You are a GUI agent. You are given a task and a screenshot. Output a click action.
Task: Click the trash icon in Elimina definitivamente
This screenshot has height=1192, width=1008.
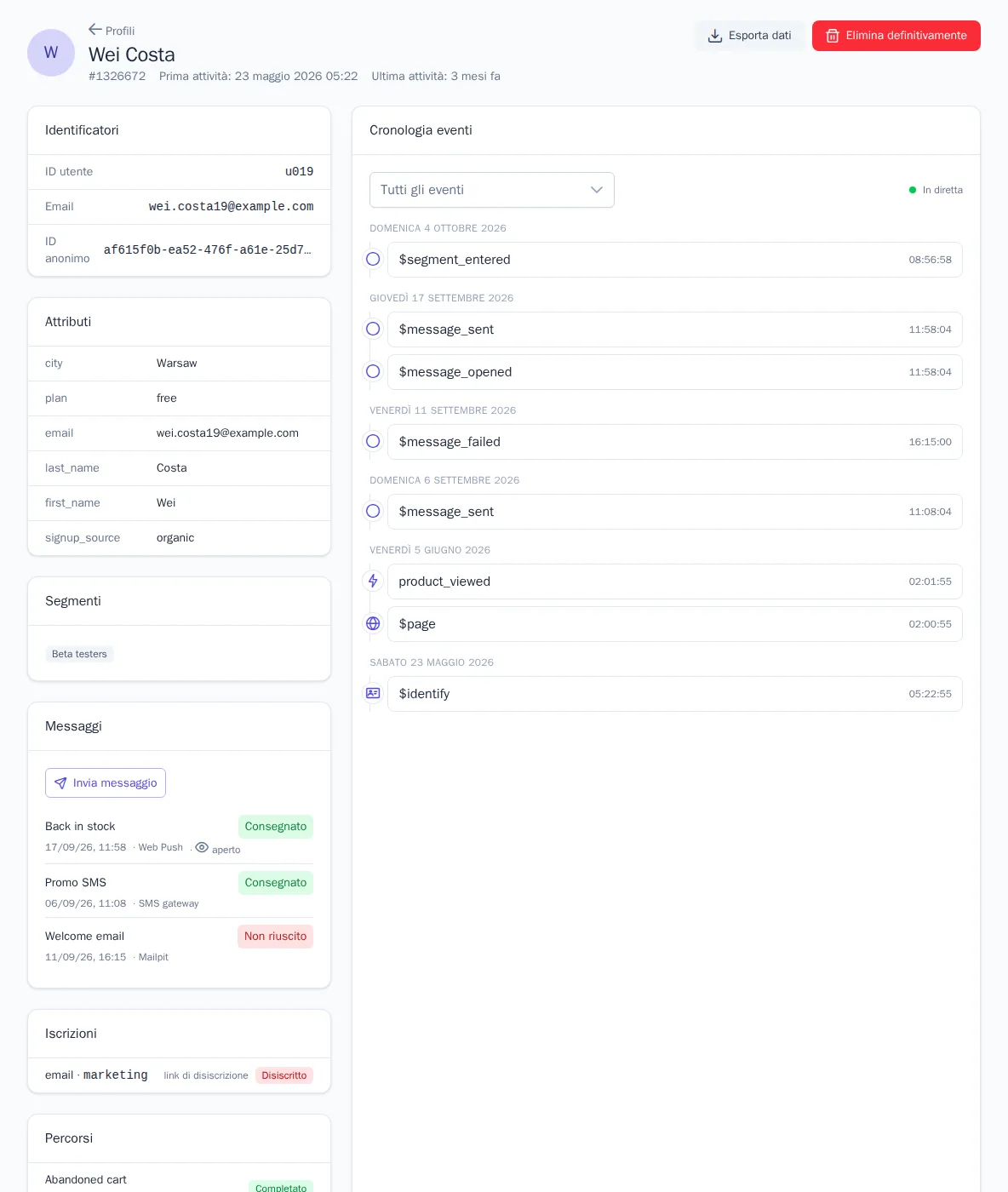click(x=833, y=36)
